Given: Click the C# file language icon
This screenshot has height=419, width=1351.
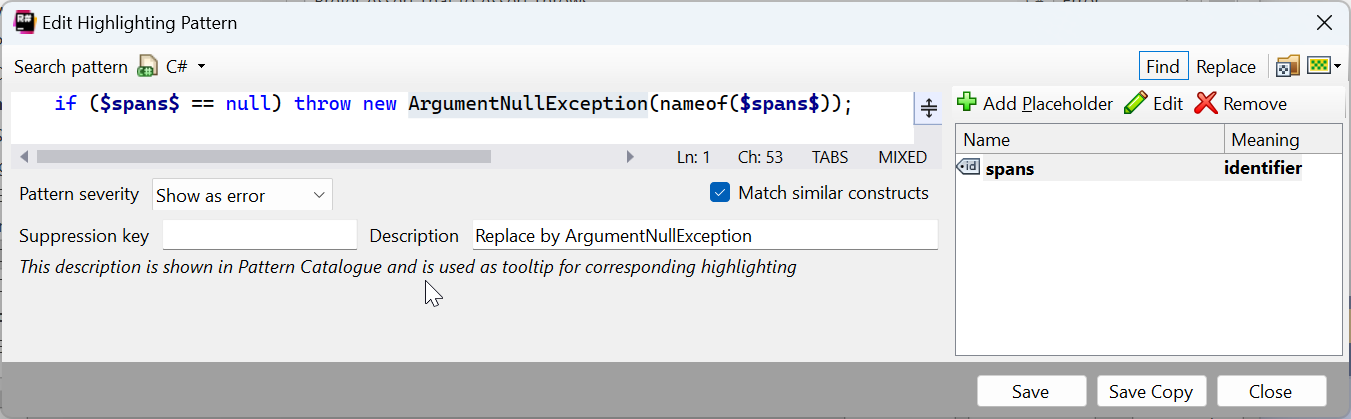Looking at the screenshot, I should (148, 67).
